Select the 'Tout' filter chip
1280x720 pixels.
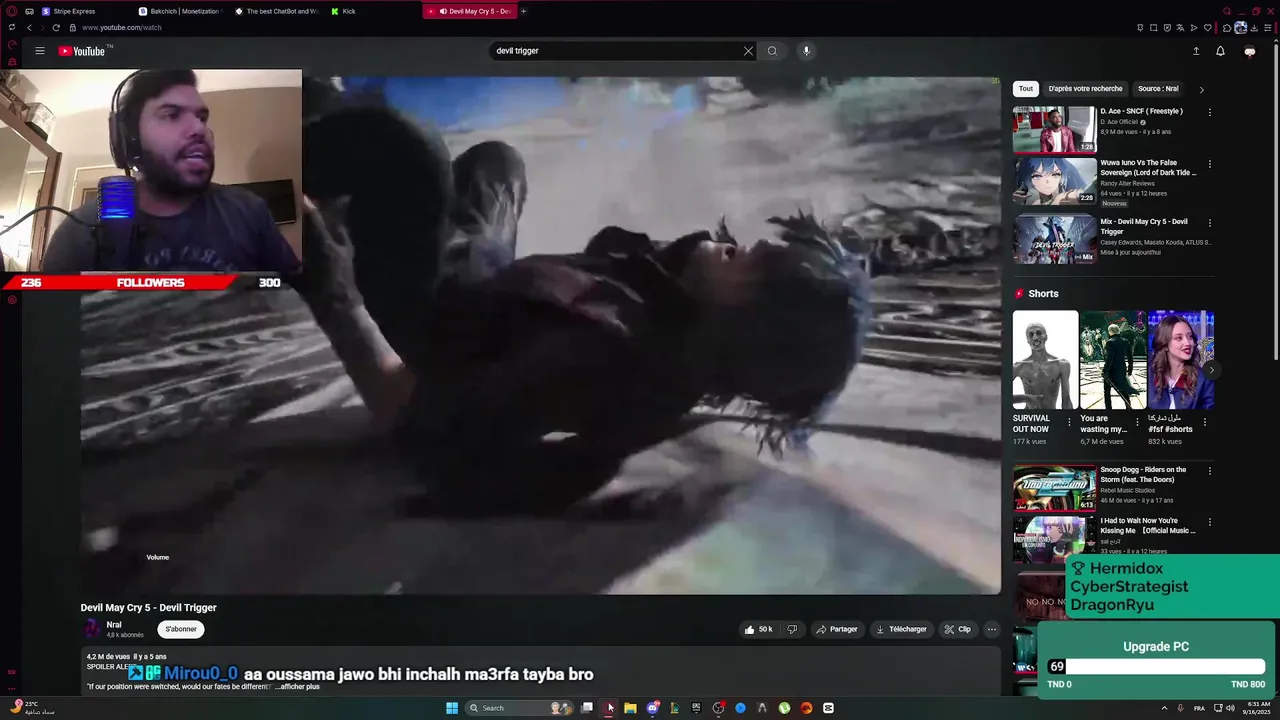(1026, 89)
